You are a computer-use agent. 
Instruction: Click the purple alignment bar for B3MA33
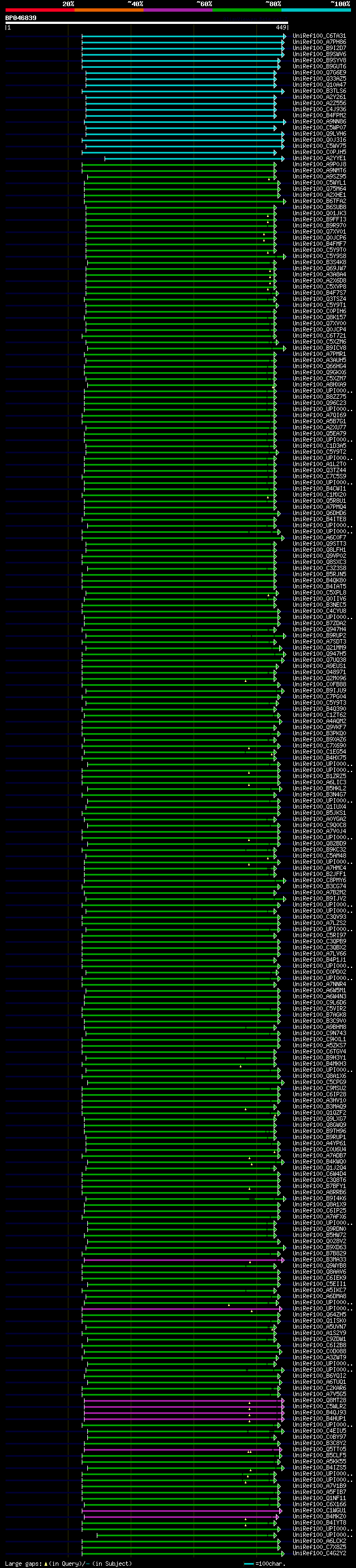point(184,1260)
